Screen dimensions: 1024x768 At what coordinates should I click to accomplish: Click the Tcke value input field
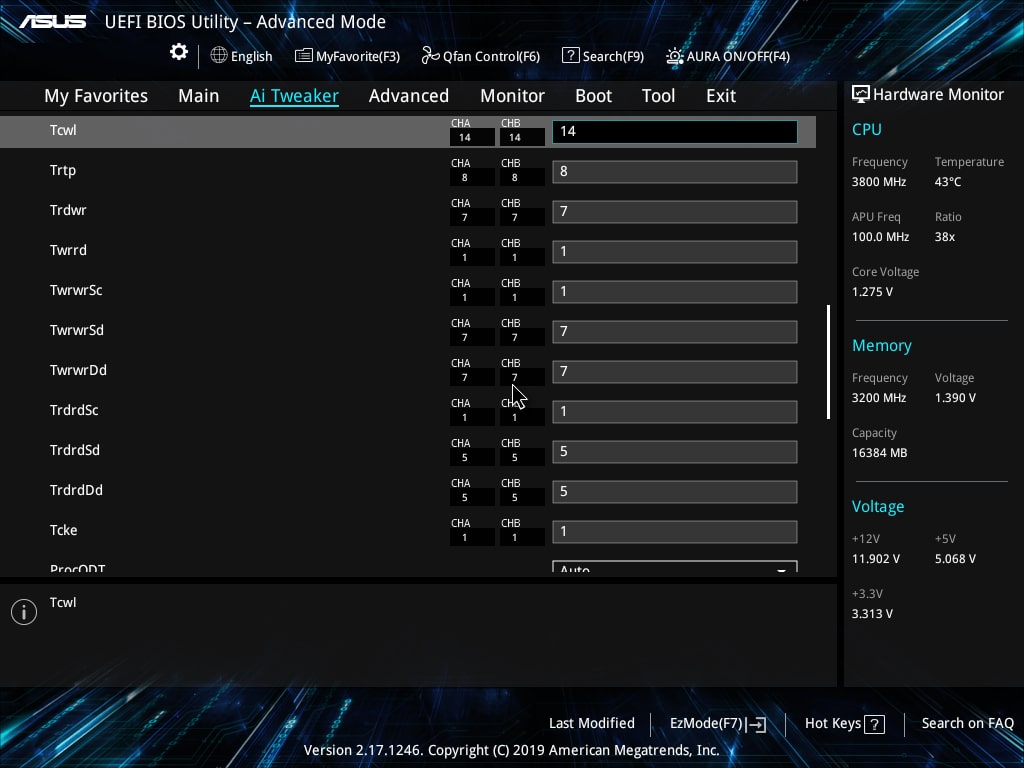[675, 532]
